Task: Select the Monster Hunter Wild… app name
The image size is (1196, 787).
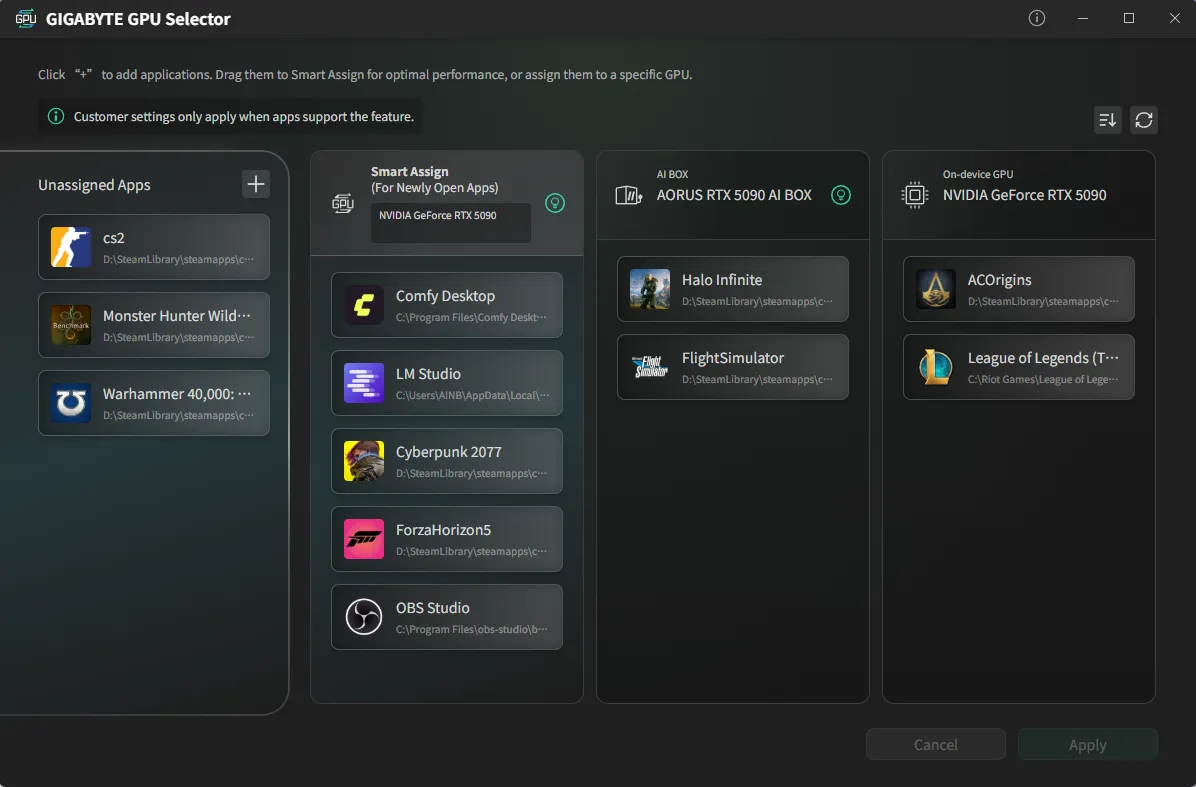Action: point(177,316)
